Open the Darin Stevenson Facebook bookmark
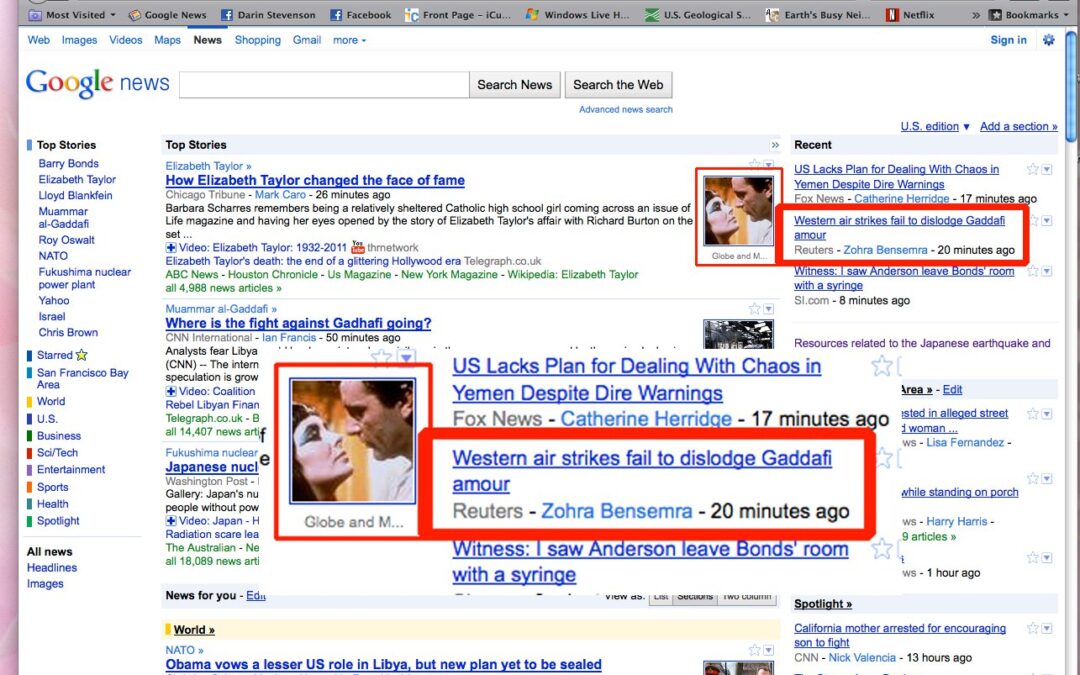This screenshot has height=675, width=1080. (x=268, y=14)
